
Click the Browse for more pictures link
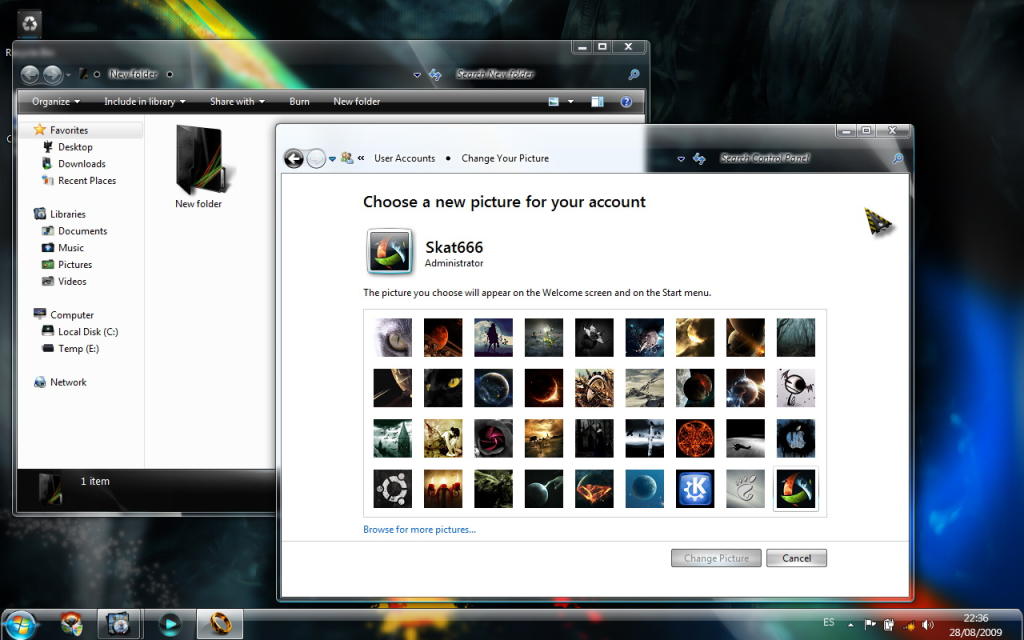click(x=419, y=530)
